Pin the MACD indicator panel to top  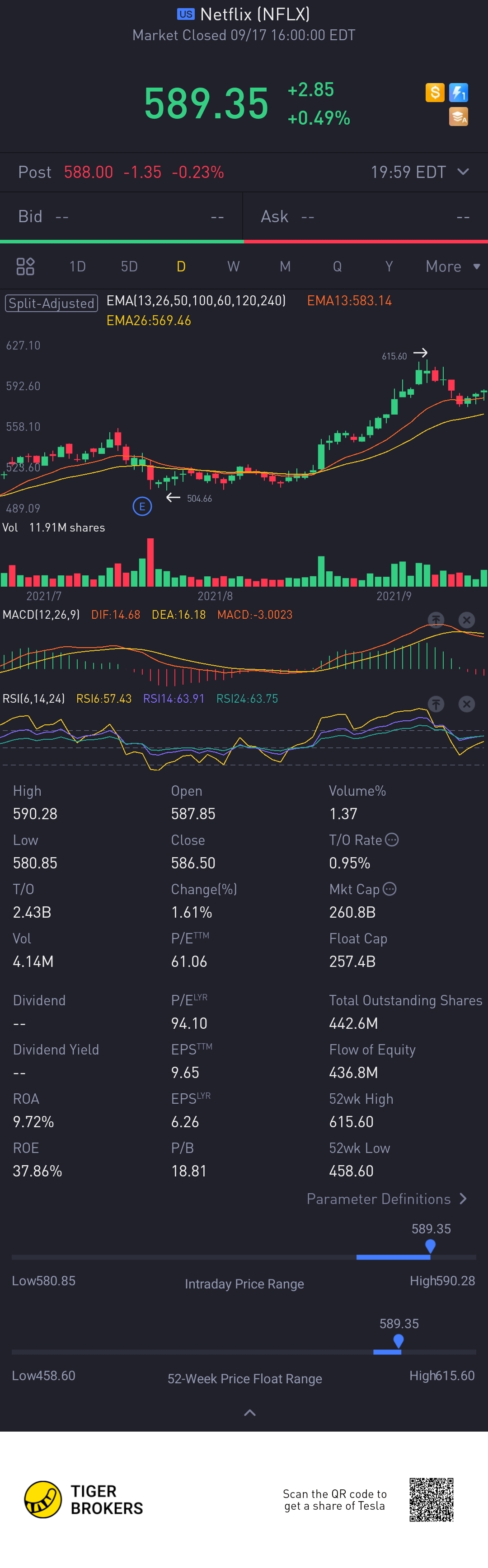(x=436, y=620)
